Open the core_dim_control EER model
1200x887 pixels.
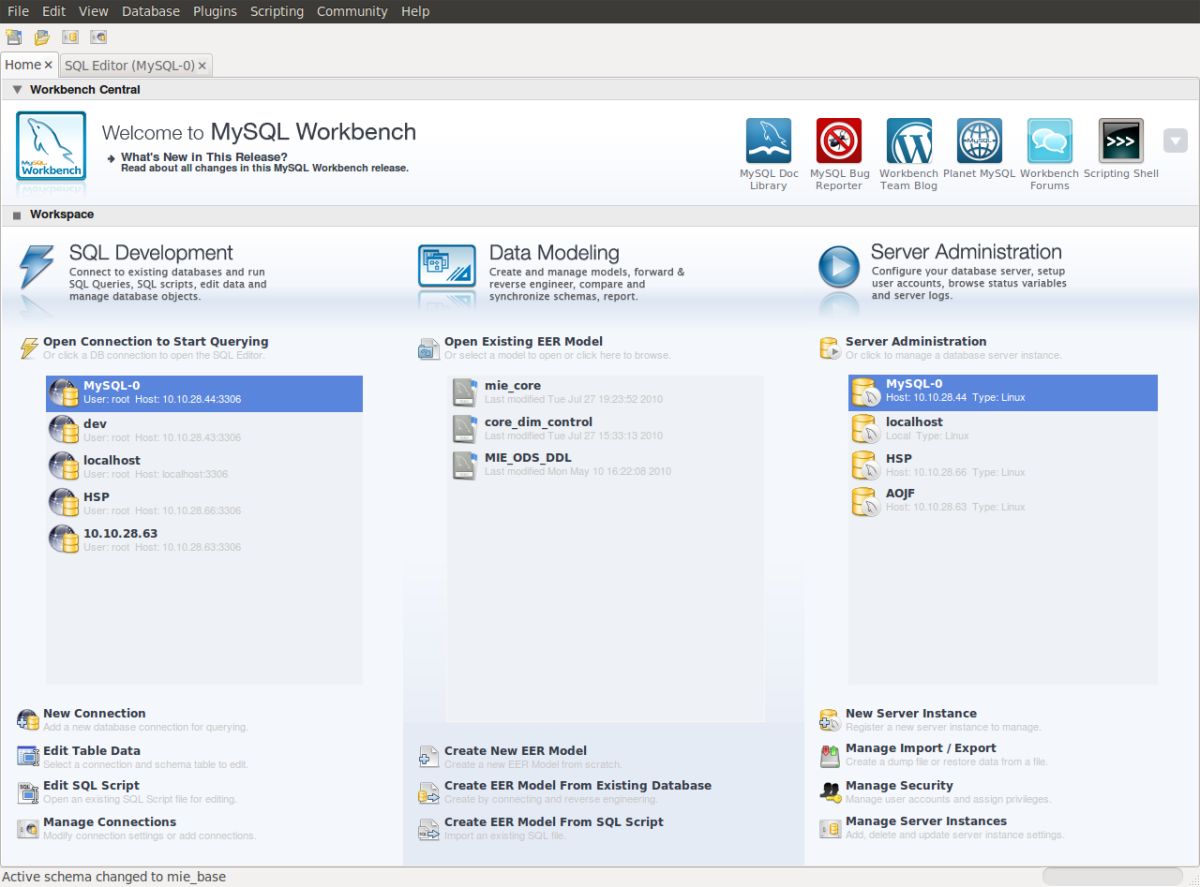point(604,429)
